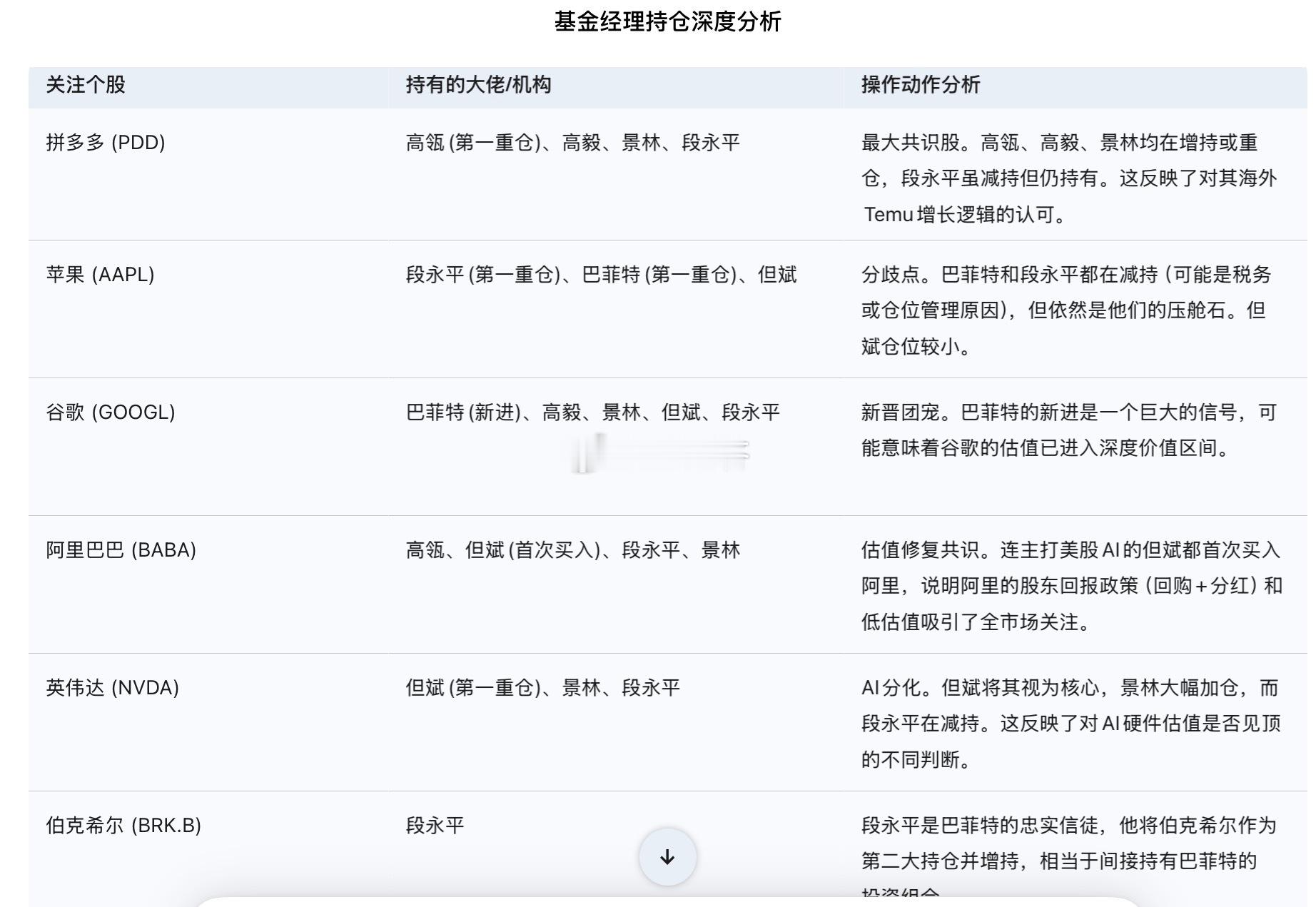The height and width of the screenshot is (907, 1316).
Task: Click the NVDA analysis text about AI 分化
Action: pyautogui.click(x=1063, y=721)
